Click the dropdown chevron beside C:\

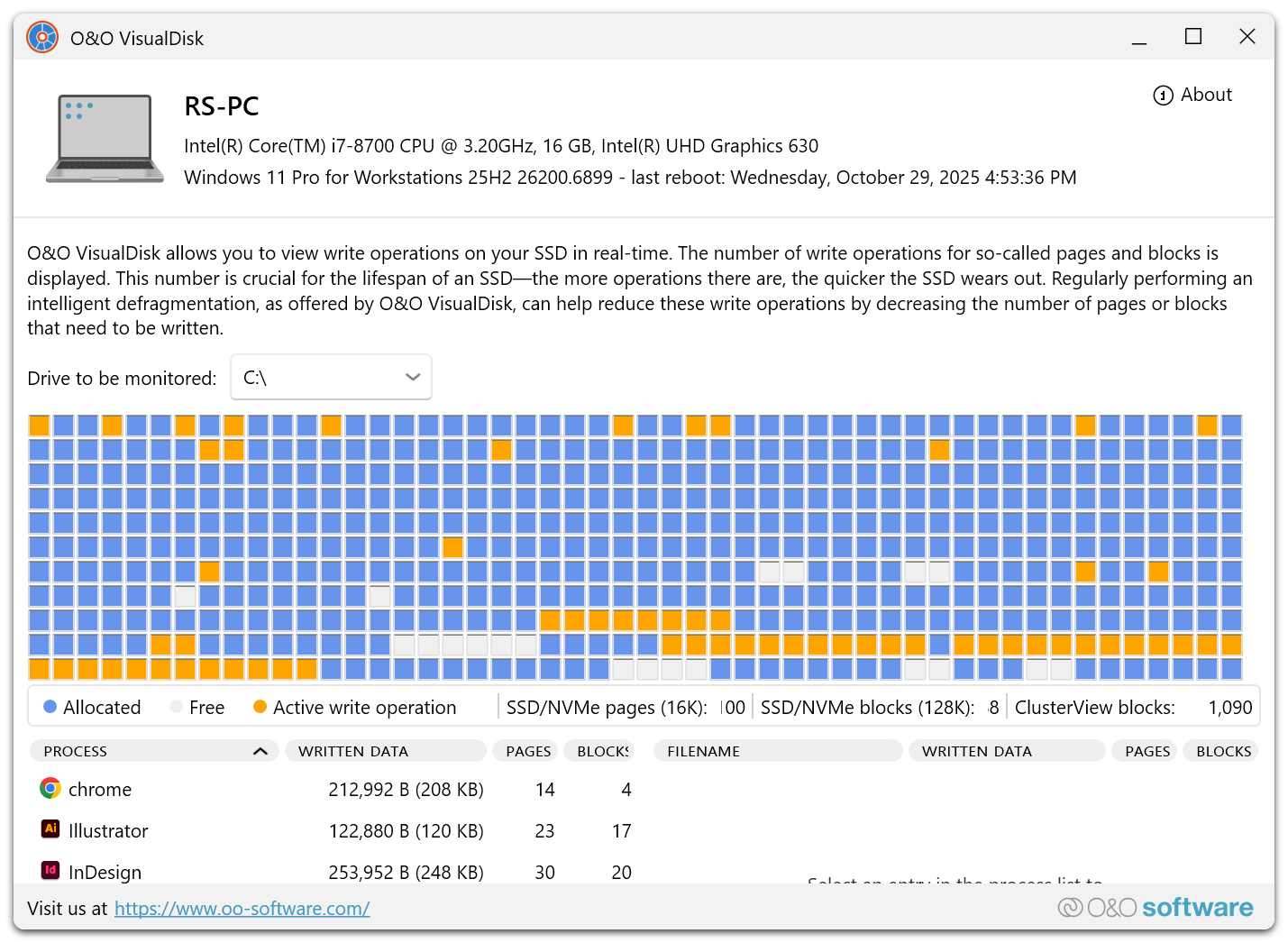pyautogui.click(x=413, y=378)
